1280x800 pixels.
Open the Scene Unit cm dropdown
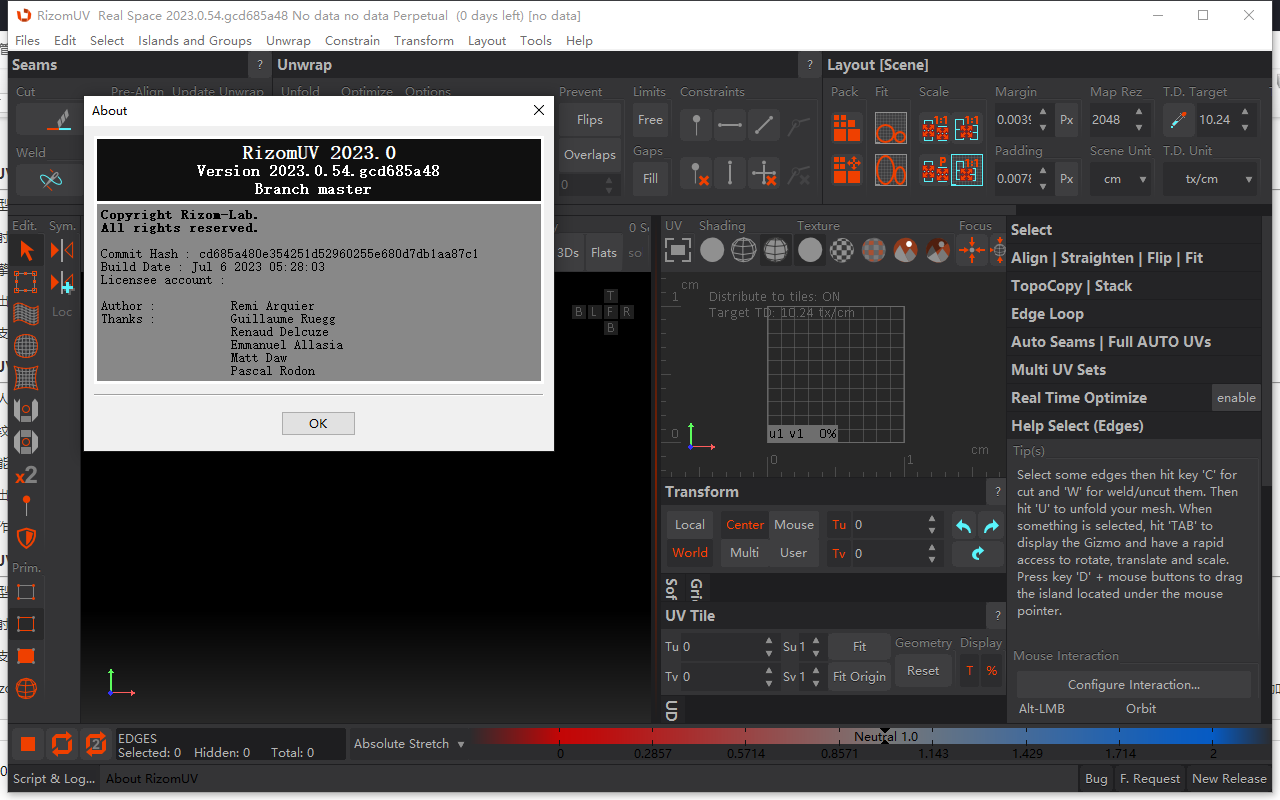pyautogui.click(x=1120, y=179)
